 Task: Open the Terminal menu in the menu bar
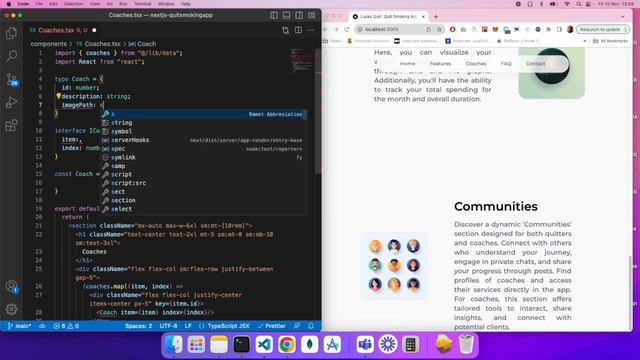[x=142, y=4]
